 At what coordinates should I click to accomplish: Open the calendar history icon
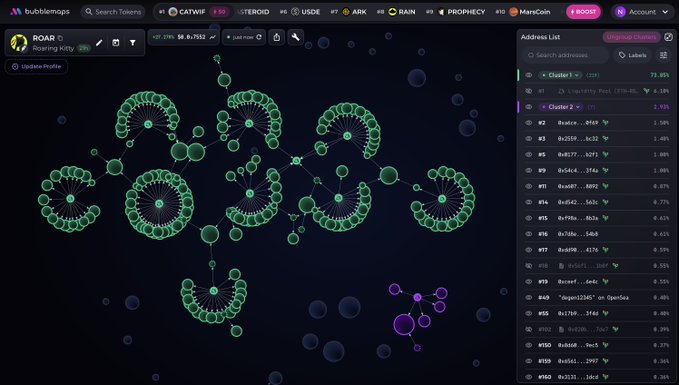[116, 42]
